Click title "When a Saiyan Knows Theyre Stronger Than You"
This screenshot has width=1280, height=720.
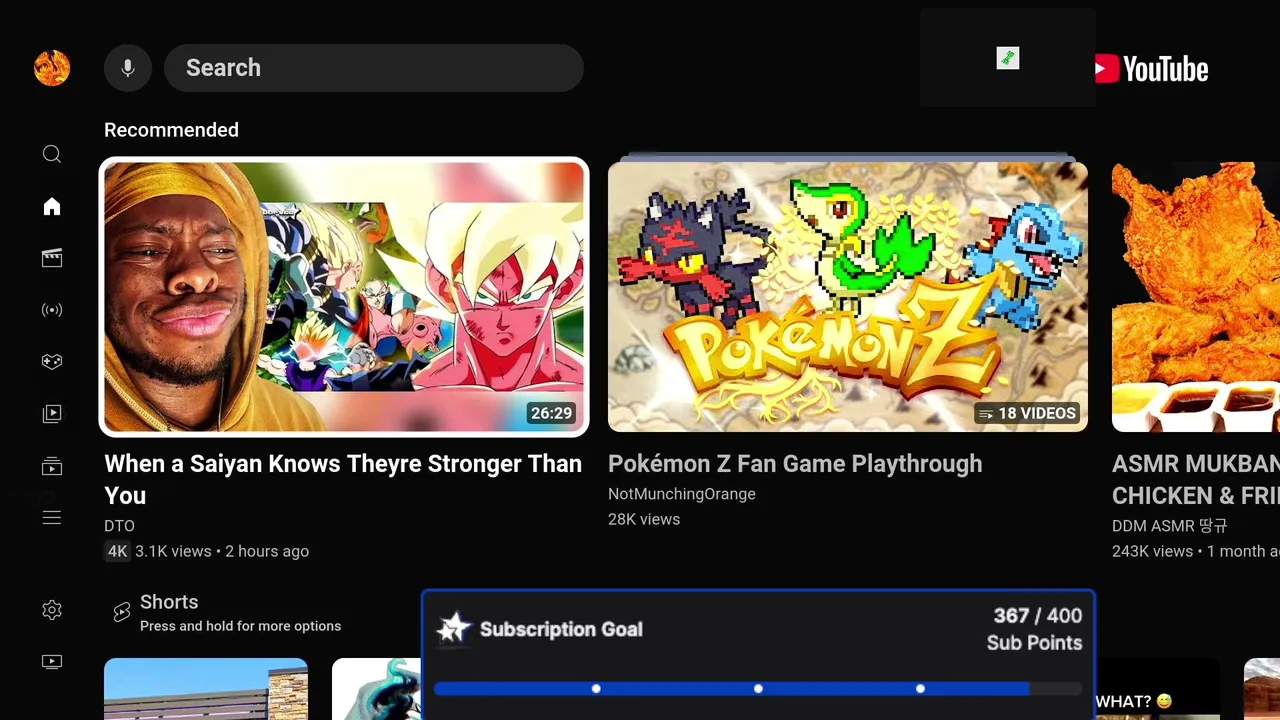(343, 479)
